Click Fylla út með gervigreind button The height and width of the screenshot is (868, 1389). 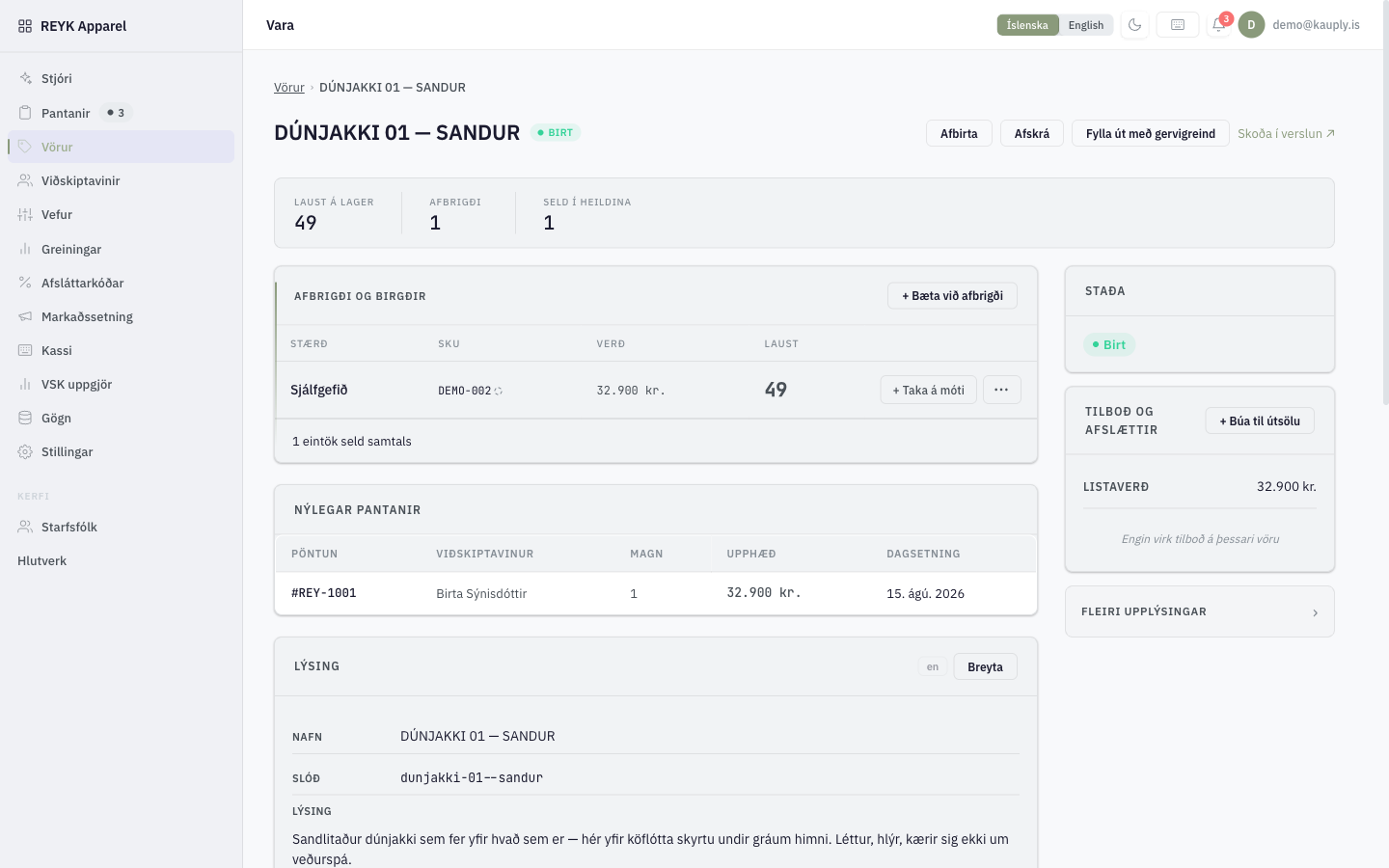coord(1151,133)
